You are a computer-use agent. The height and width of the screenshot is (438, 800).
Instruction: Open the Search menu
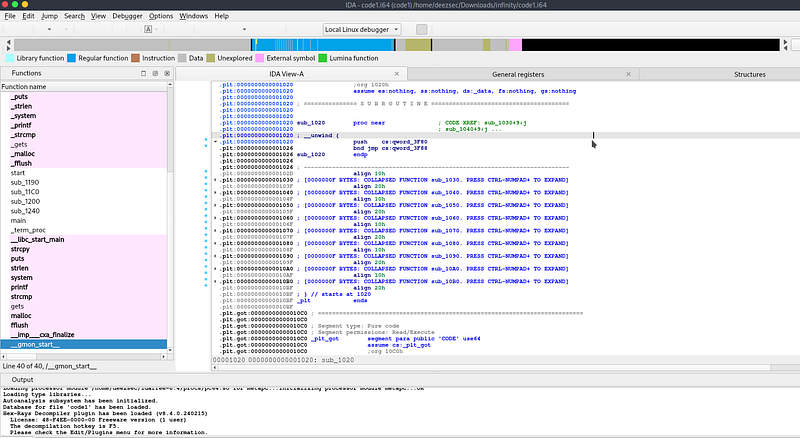[x=74, y=16]
